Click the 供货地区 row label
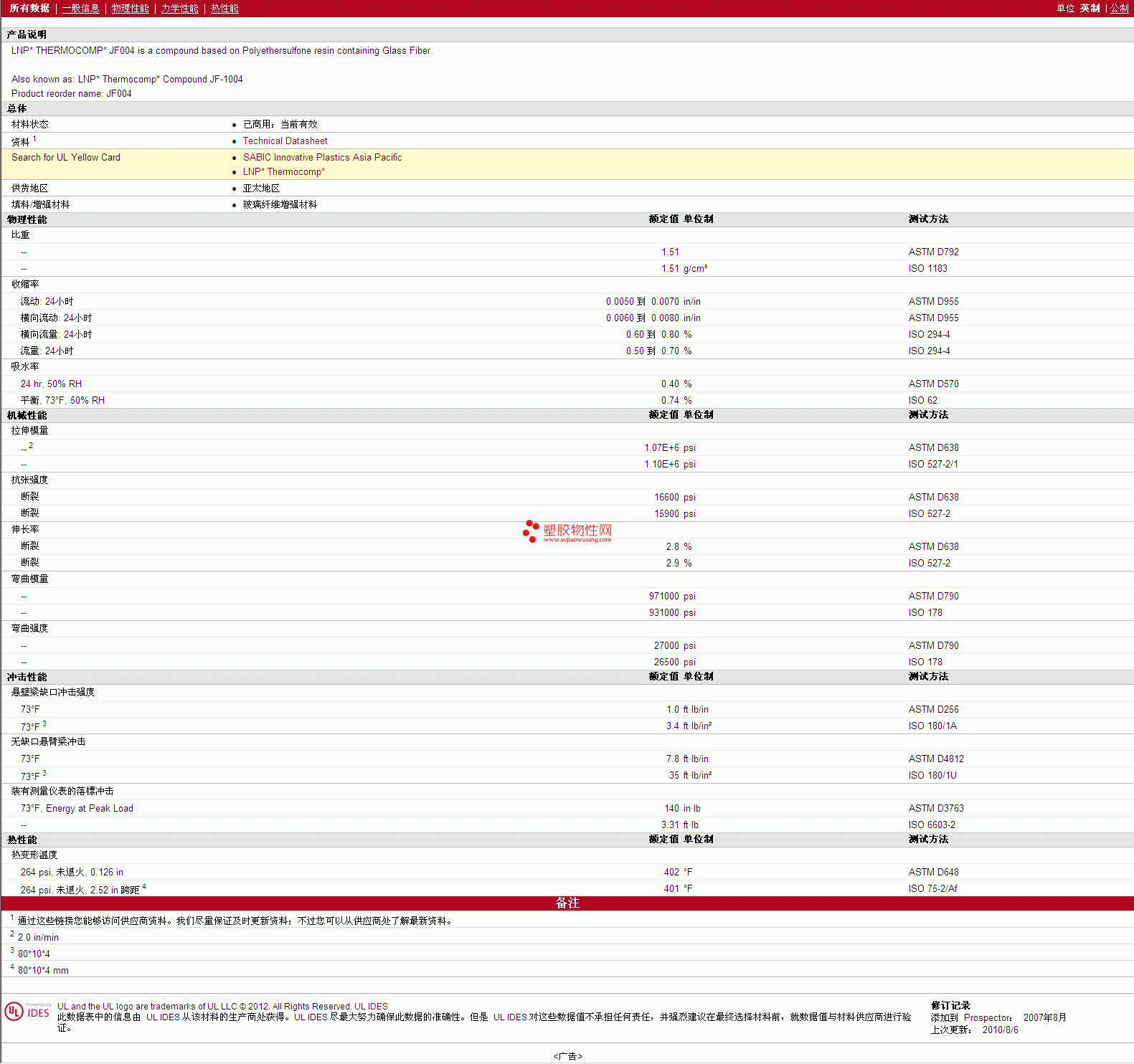The height and width of the screenshot is (1064, 1134). tap(30, 189)
